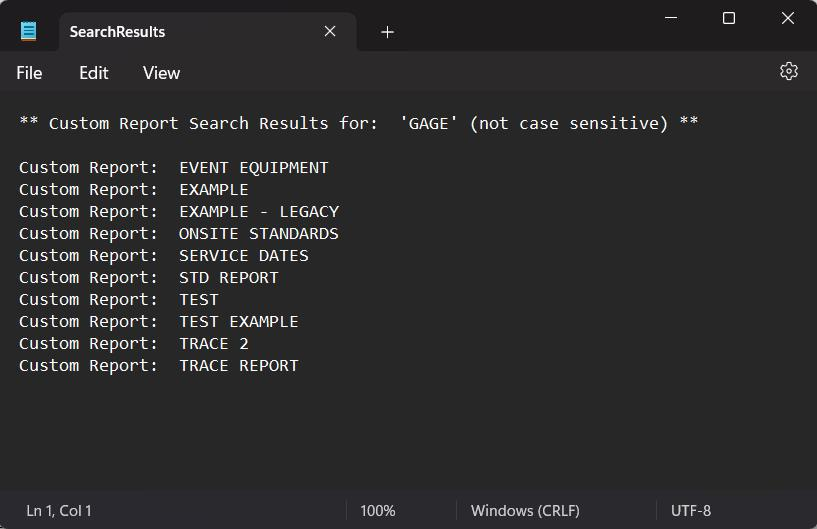Click the 100% zoom level in status bar

tap(377, 510)
